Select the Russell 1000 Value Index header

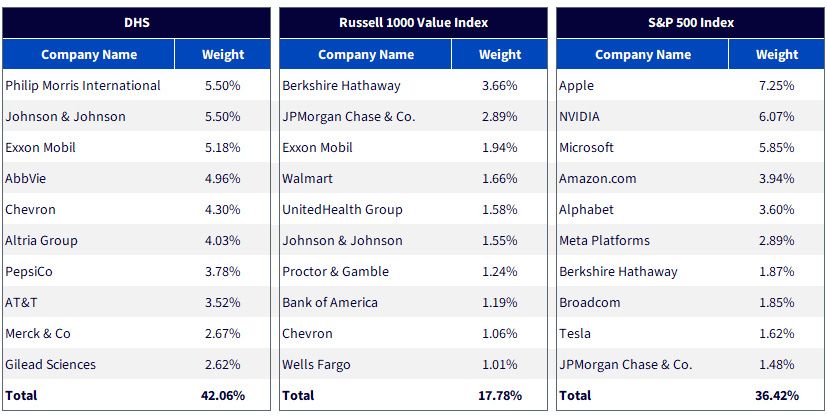(x=414, y=23)
